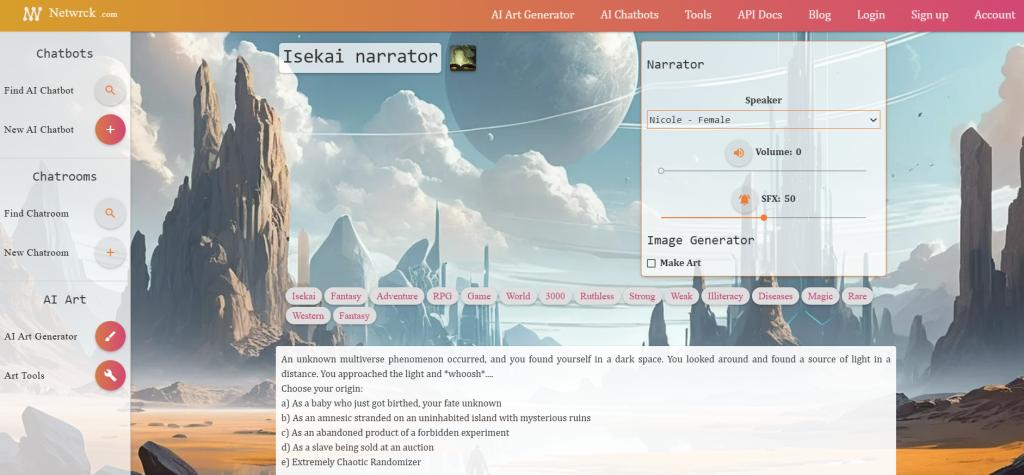
Task: Click option text 'Extremely Chaotic Randomizer'
Action: tap(357, 462)
